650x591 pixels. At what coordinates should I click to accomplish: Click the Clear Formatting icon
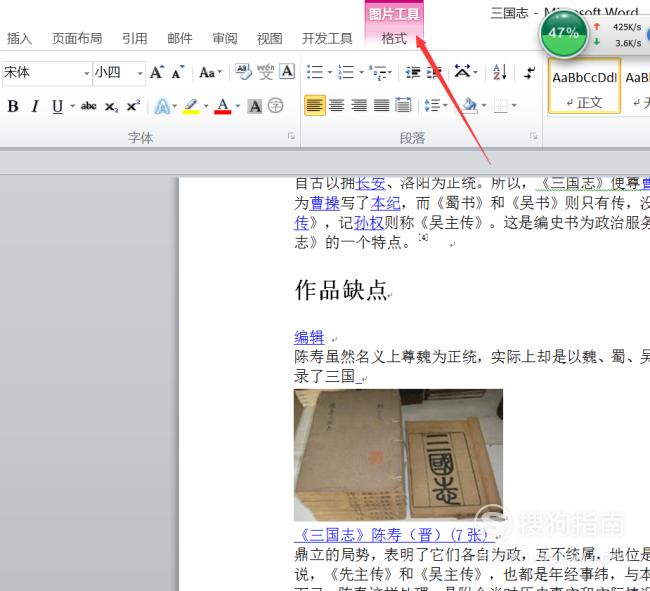pos(243,72)
